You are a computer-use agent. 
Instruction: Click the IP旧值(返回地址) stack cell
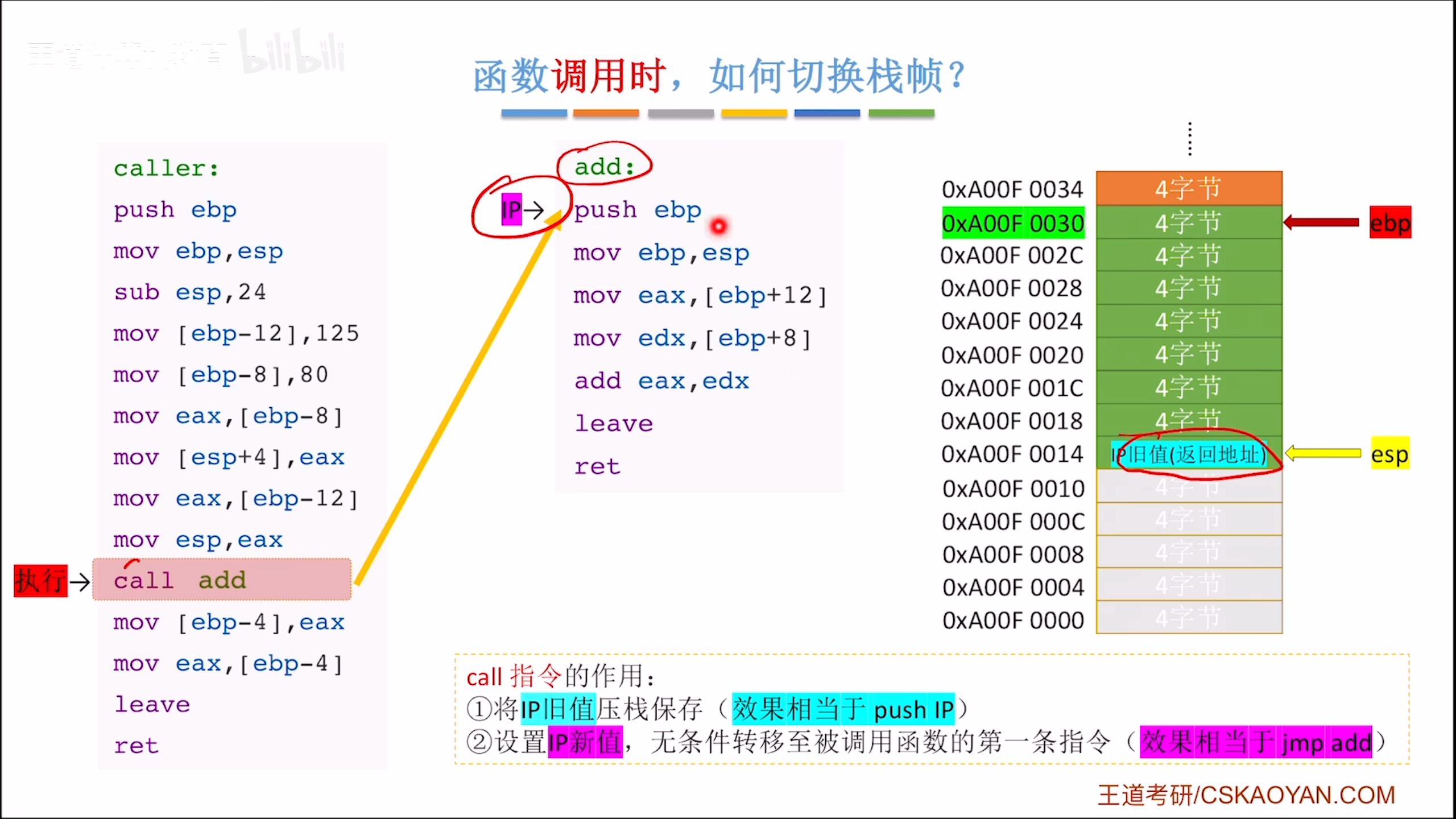1189,454
